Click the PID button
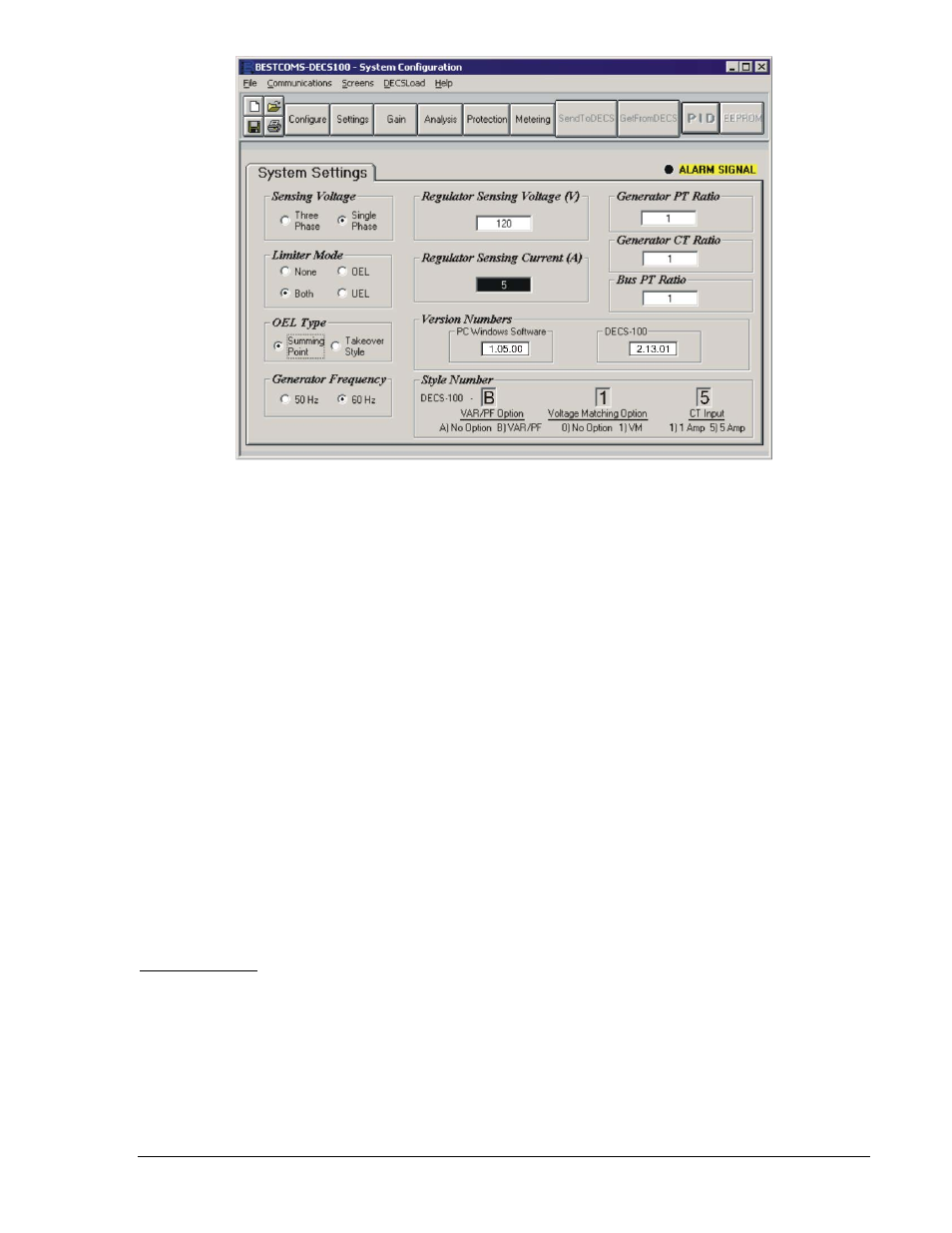Image resolution: width=952 pixels, height=1233 pixels. point(701,118)
